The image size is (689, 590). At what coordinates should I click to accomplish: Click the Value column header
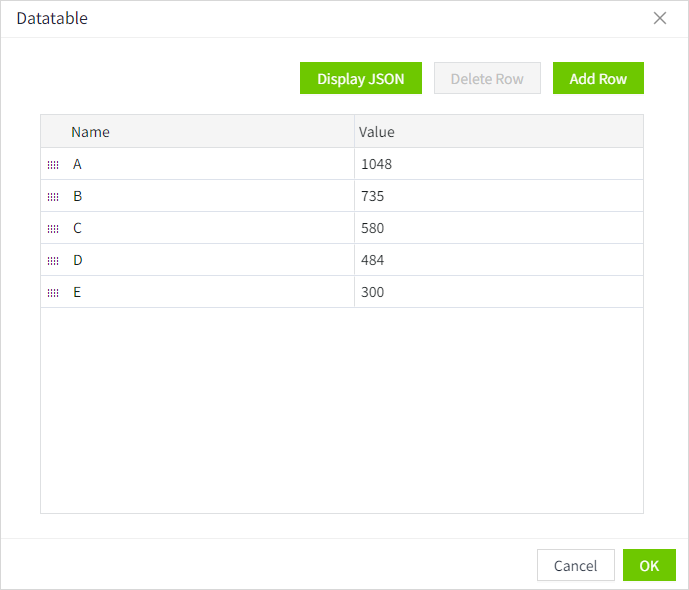[498, 132]
